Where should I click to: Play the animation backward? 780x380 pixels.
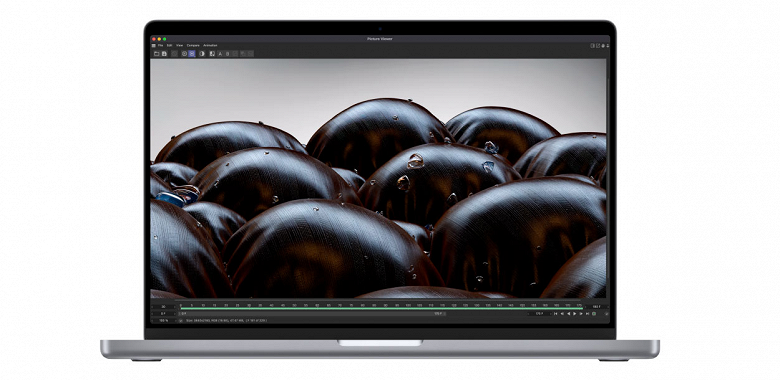[x=569, y=314]
